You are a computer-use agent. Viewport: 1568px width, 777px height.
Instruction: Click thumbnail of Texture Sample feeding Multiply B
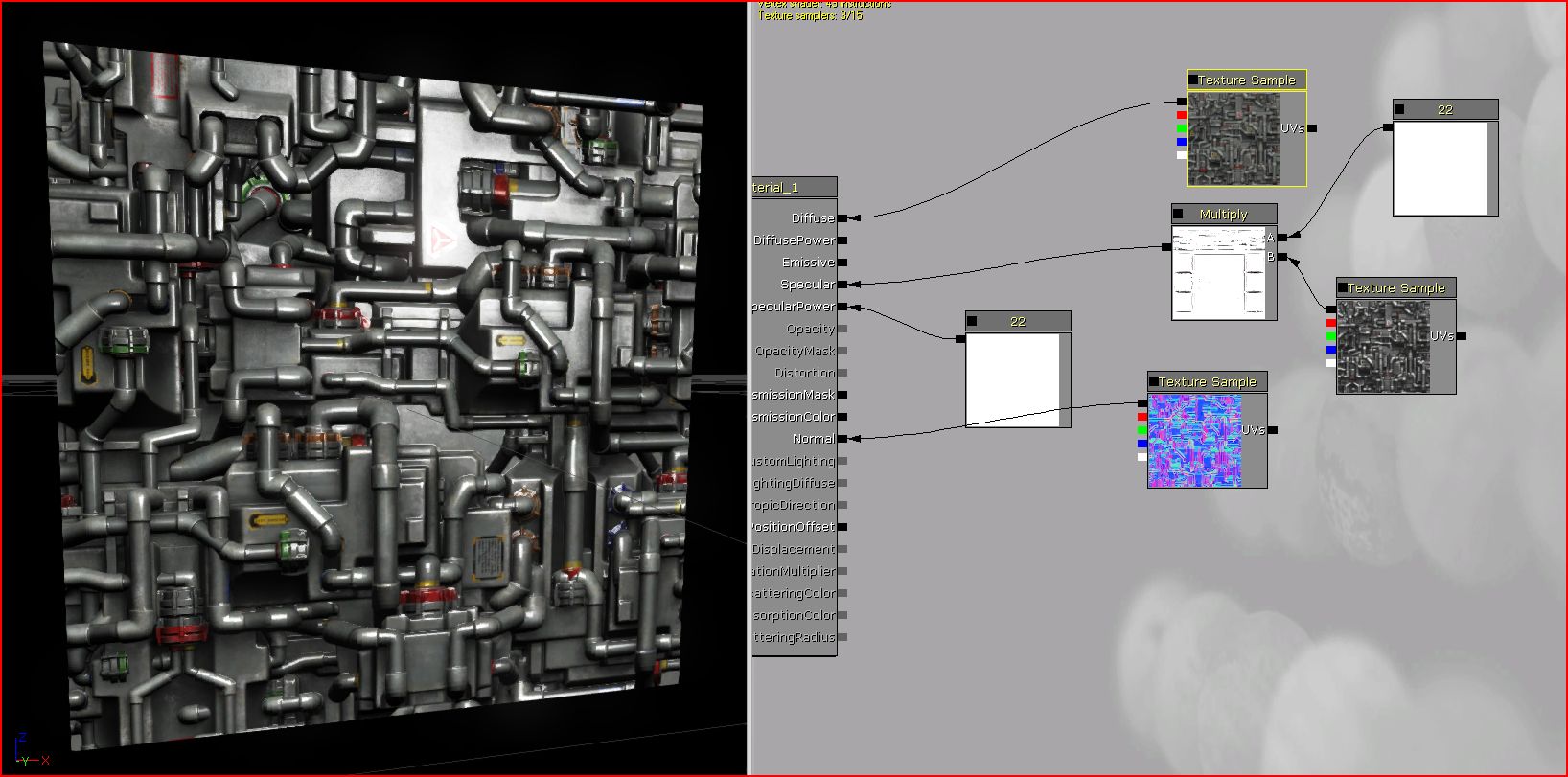(1383, 347)
